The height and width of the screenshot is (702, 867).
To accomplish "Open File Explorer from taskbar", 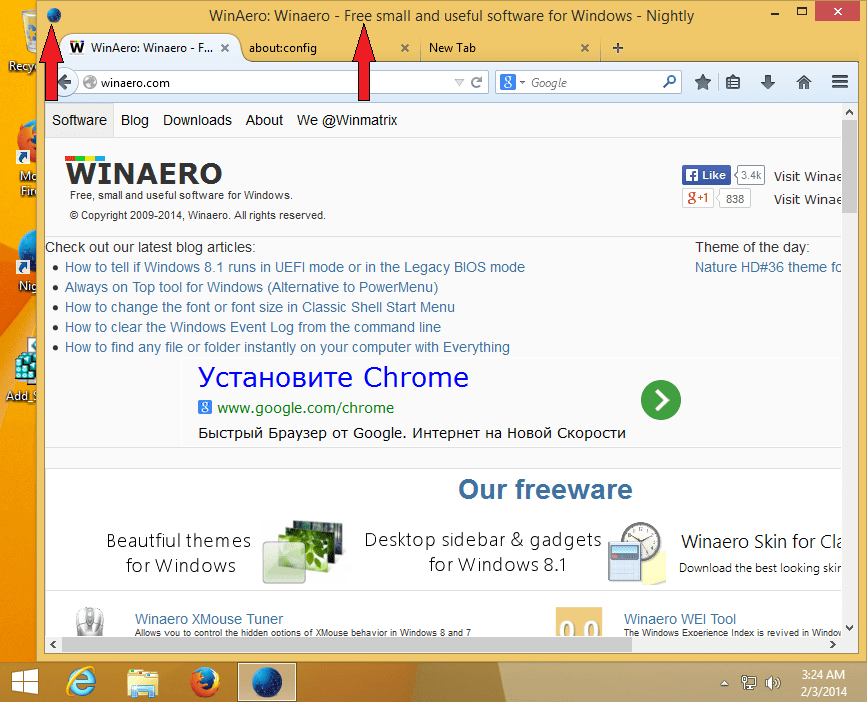I will [143, 682].
